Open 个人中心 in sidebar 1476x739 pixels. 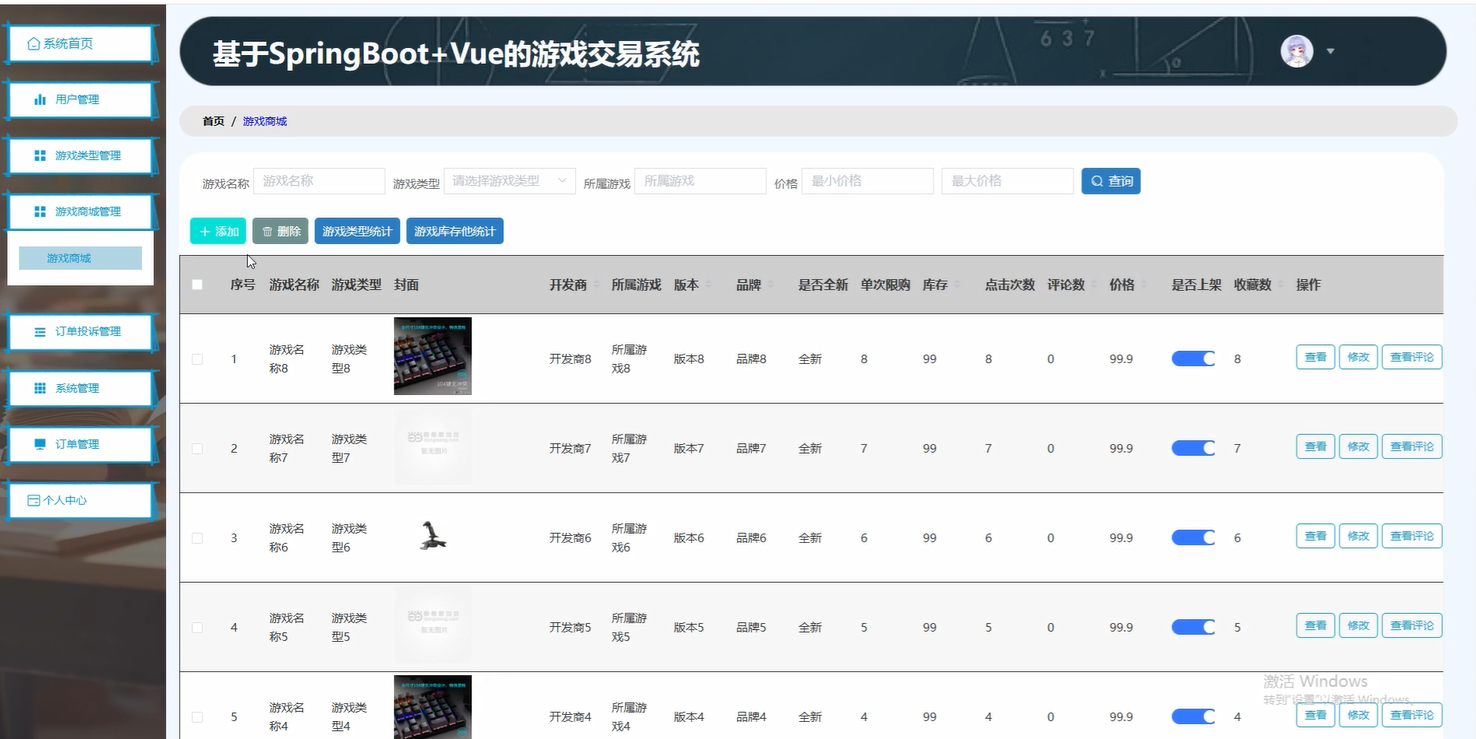coord(80,500)
